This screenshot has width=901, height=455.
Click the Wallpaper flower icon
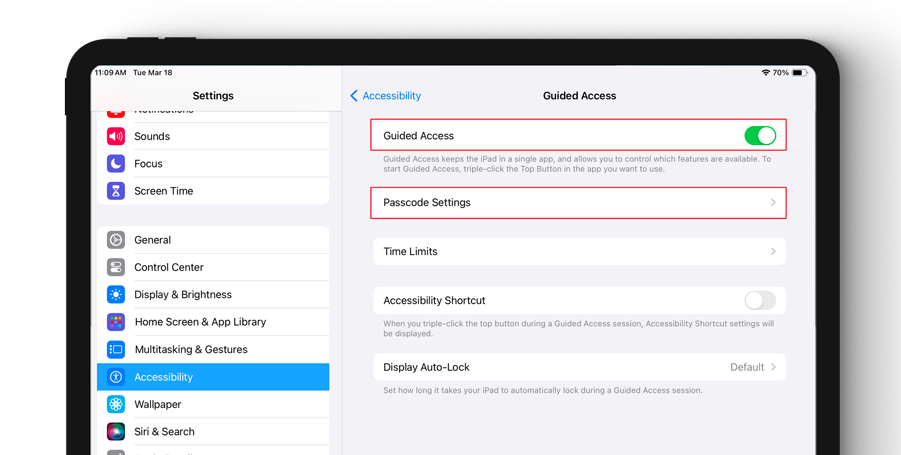pyautogui.click(x=116, y=404)
